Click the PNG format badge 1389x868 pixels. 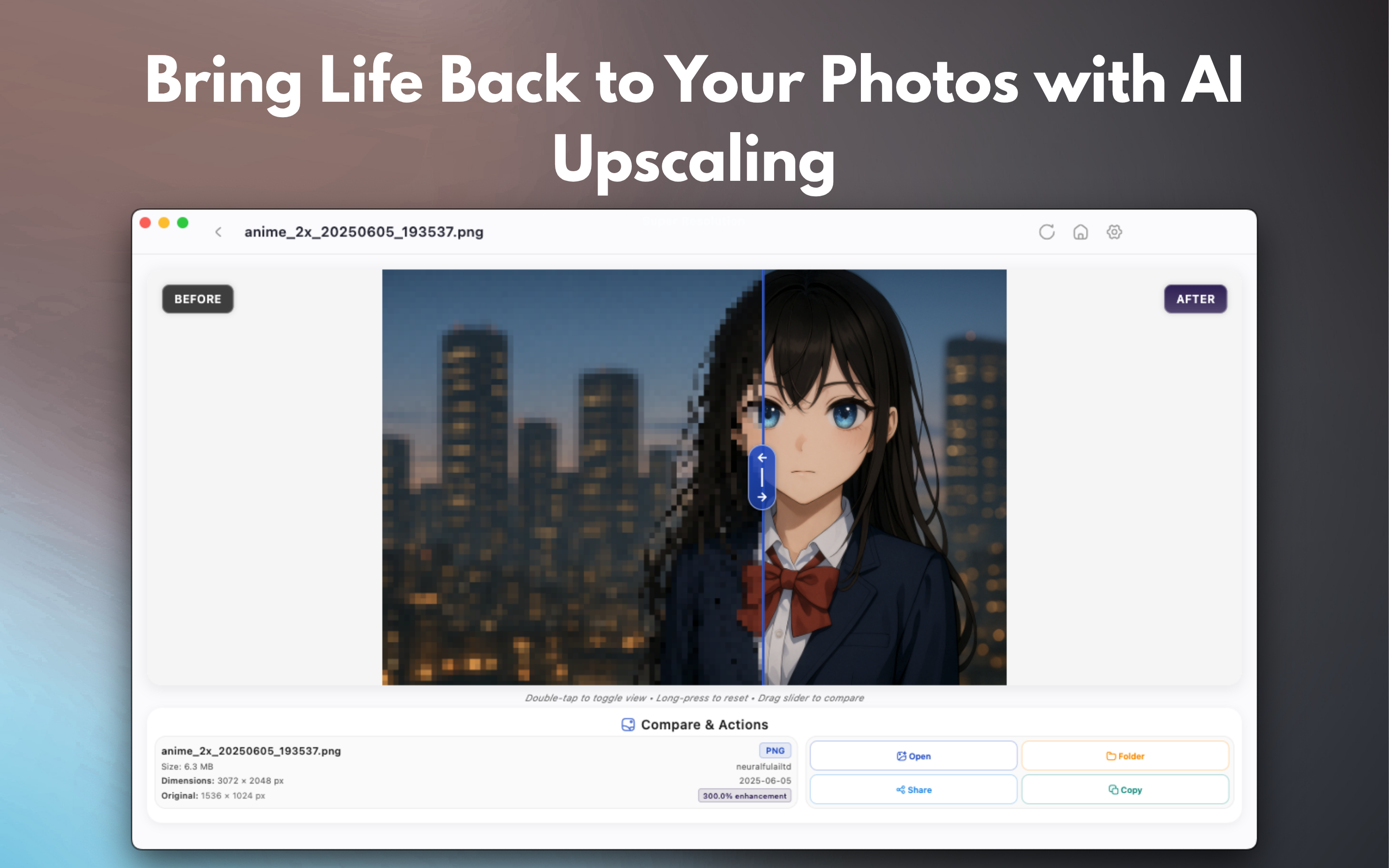point(774,750)
